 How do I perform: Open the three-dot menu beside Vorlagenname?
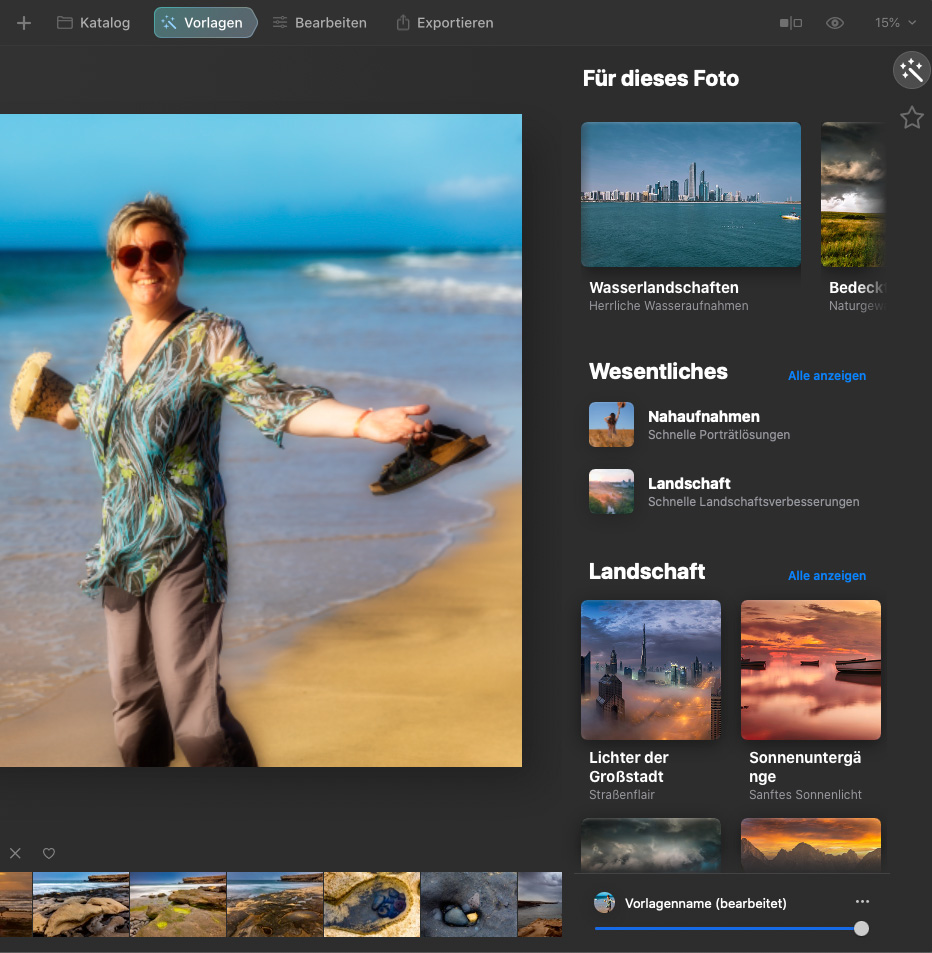click(862, 902)
